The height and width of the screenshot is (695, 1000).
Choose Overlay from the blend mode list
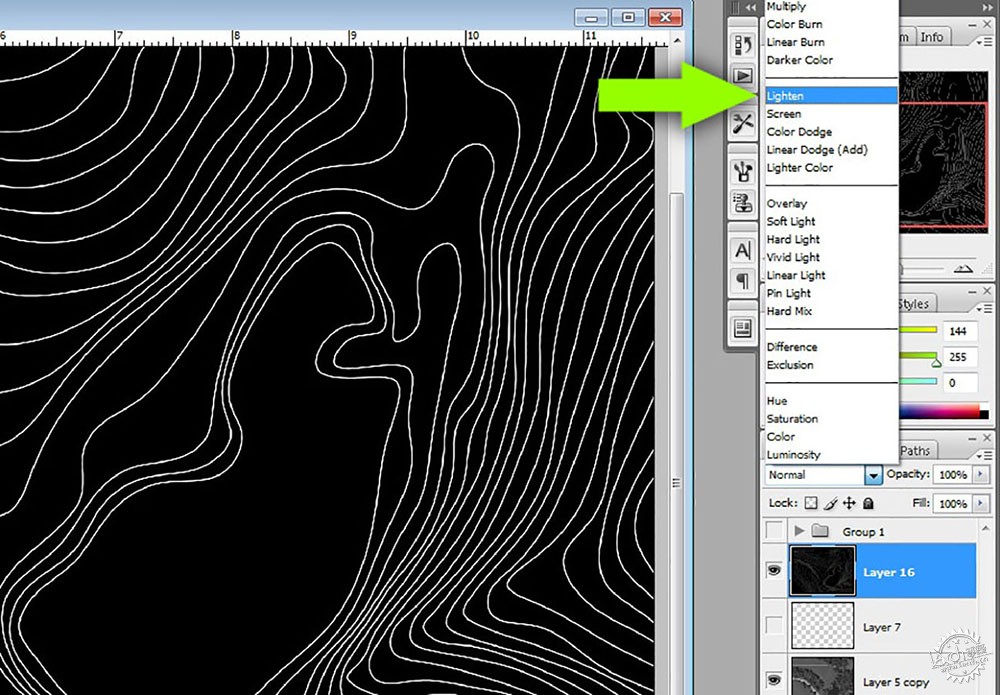786,203
